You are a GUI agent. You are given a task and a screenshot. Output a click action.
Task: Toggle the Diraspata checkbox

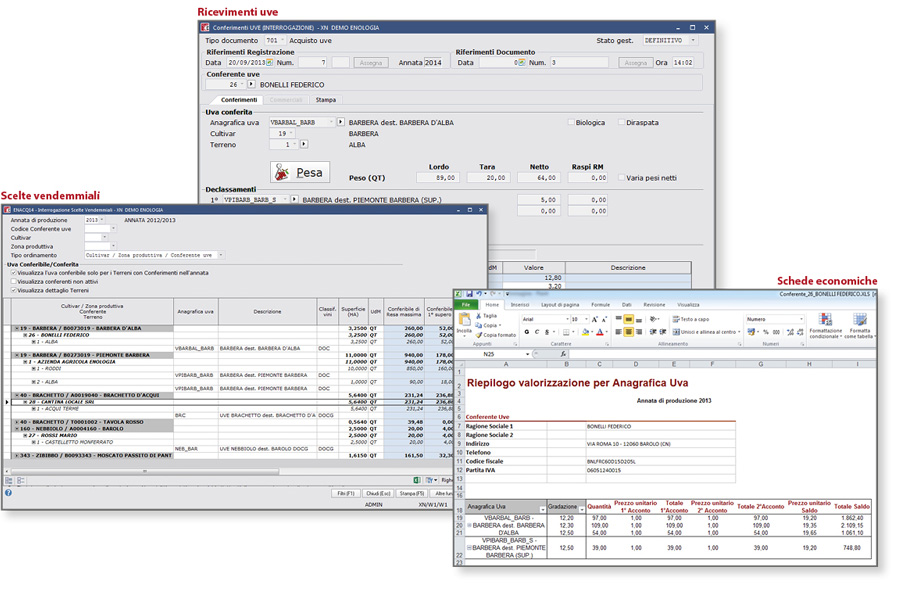621,122
